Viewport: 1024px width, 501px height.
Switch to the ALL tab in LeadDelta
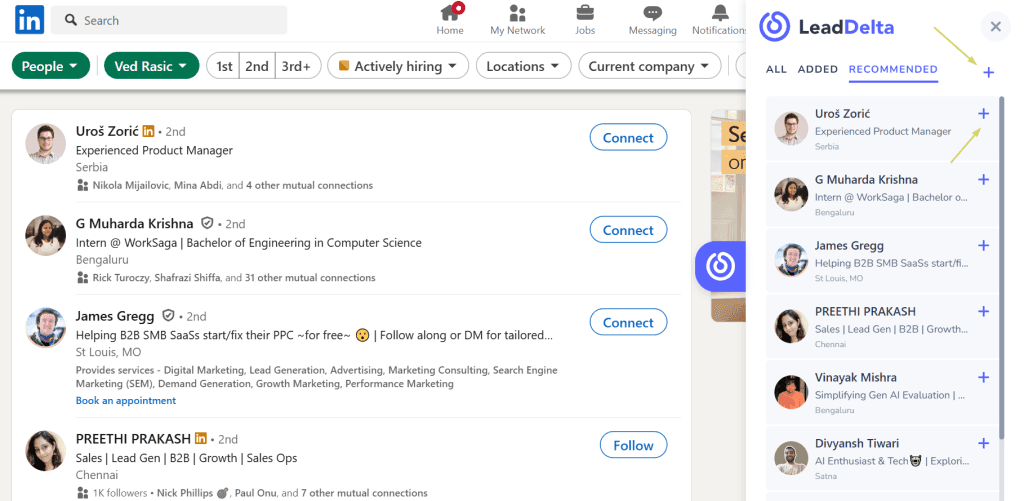(x=776, y=69)
